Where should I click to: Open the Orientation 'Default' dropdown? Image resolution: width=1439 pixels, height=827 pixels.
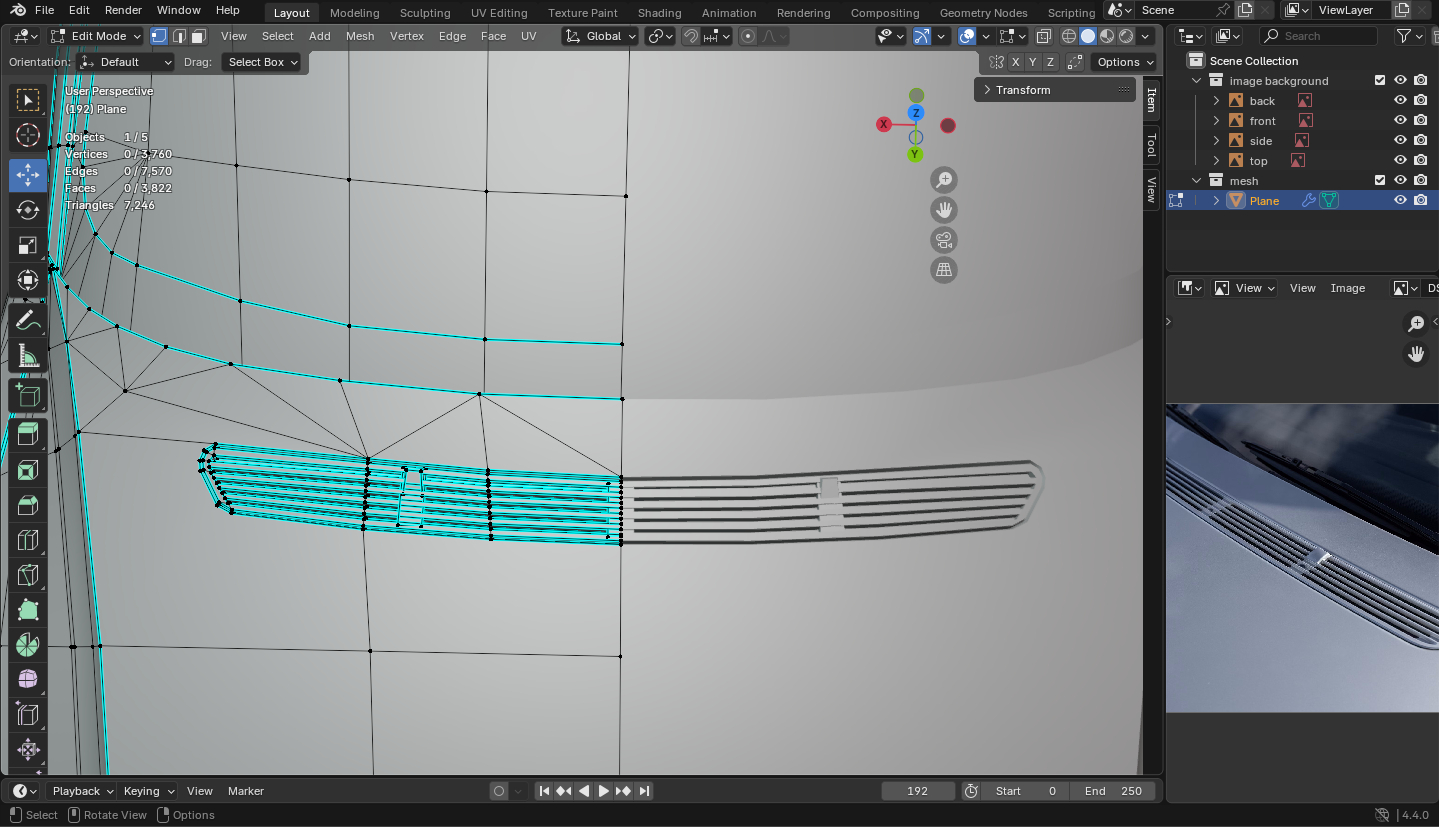click(127, 62)
